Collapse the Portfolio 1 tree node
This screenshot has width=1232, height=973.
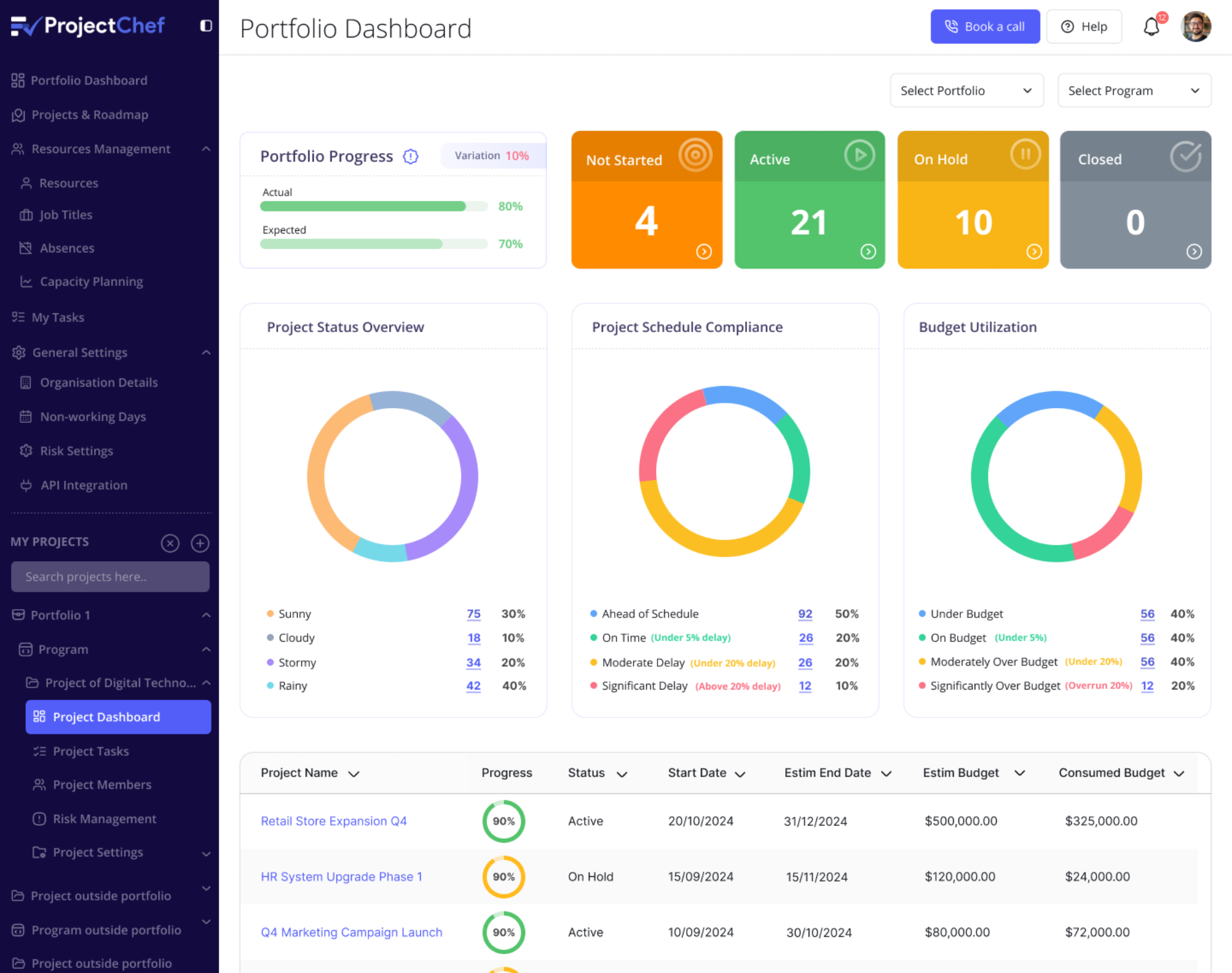[206, 615]
